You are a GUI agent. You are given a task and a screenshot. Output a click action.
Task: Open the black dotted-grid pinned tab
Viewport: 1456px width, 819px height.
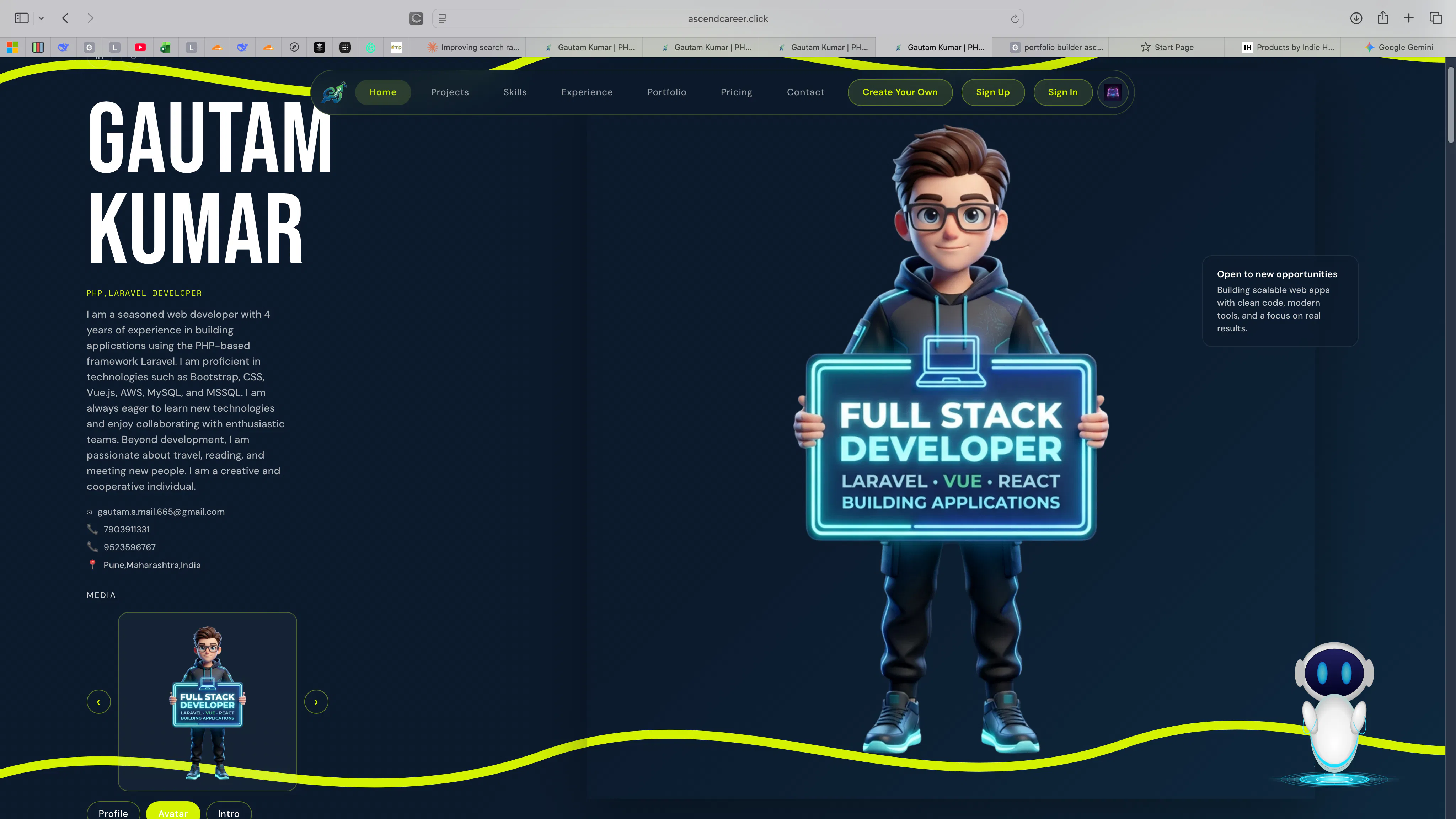(345, 48)
